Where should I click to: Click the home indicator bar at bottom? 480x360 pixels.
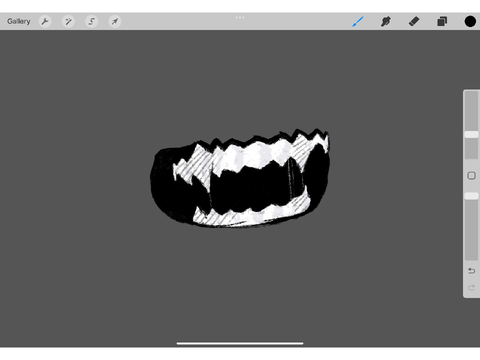pyautogui.click(x=240, y=343)
